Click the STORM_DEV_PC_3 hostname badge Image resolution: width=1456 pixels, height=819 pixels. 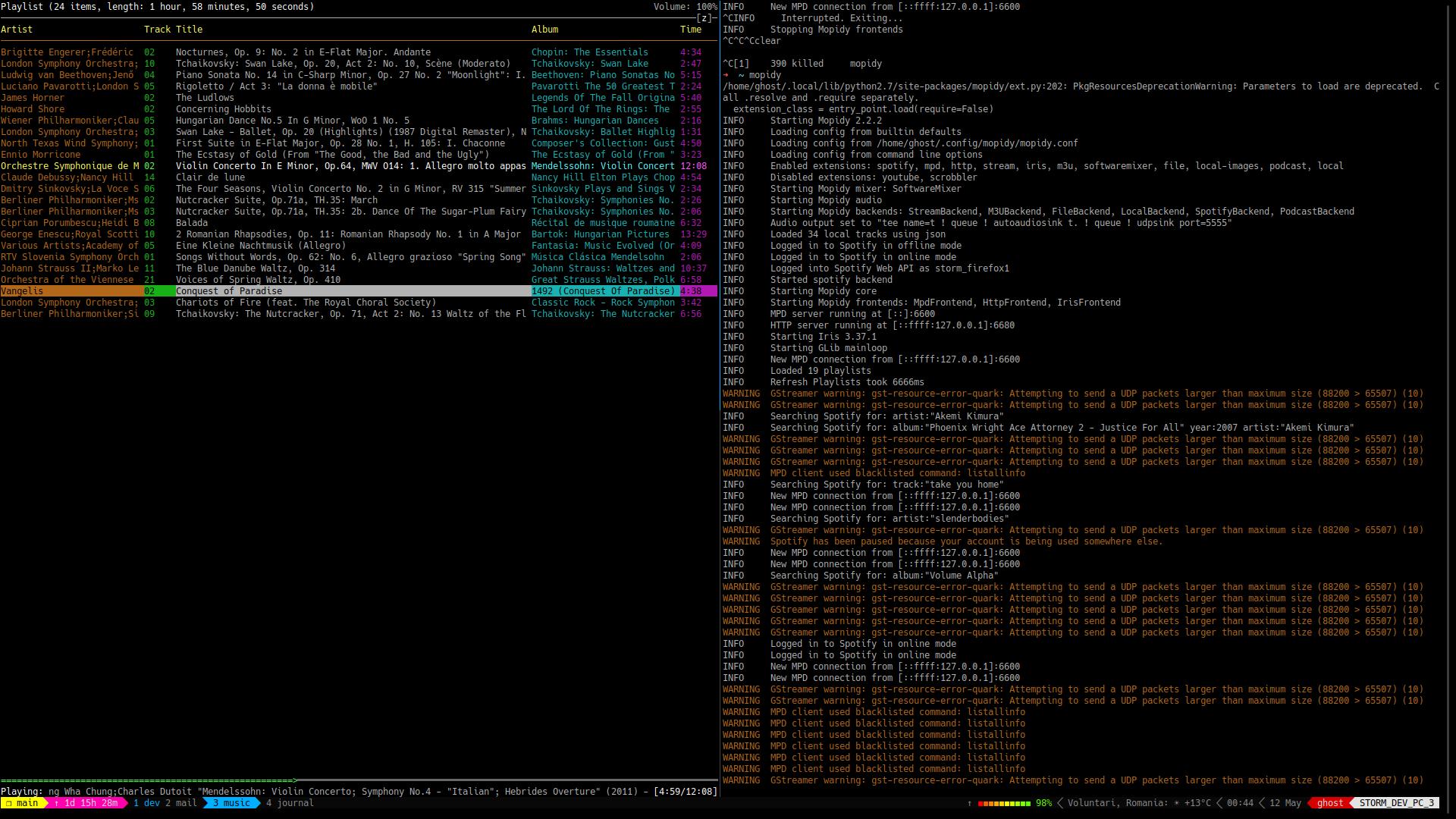click(x=1398, y=802)
